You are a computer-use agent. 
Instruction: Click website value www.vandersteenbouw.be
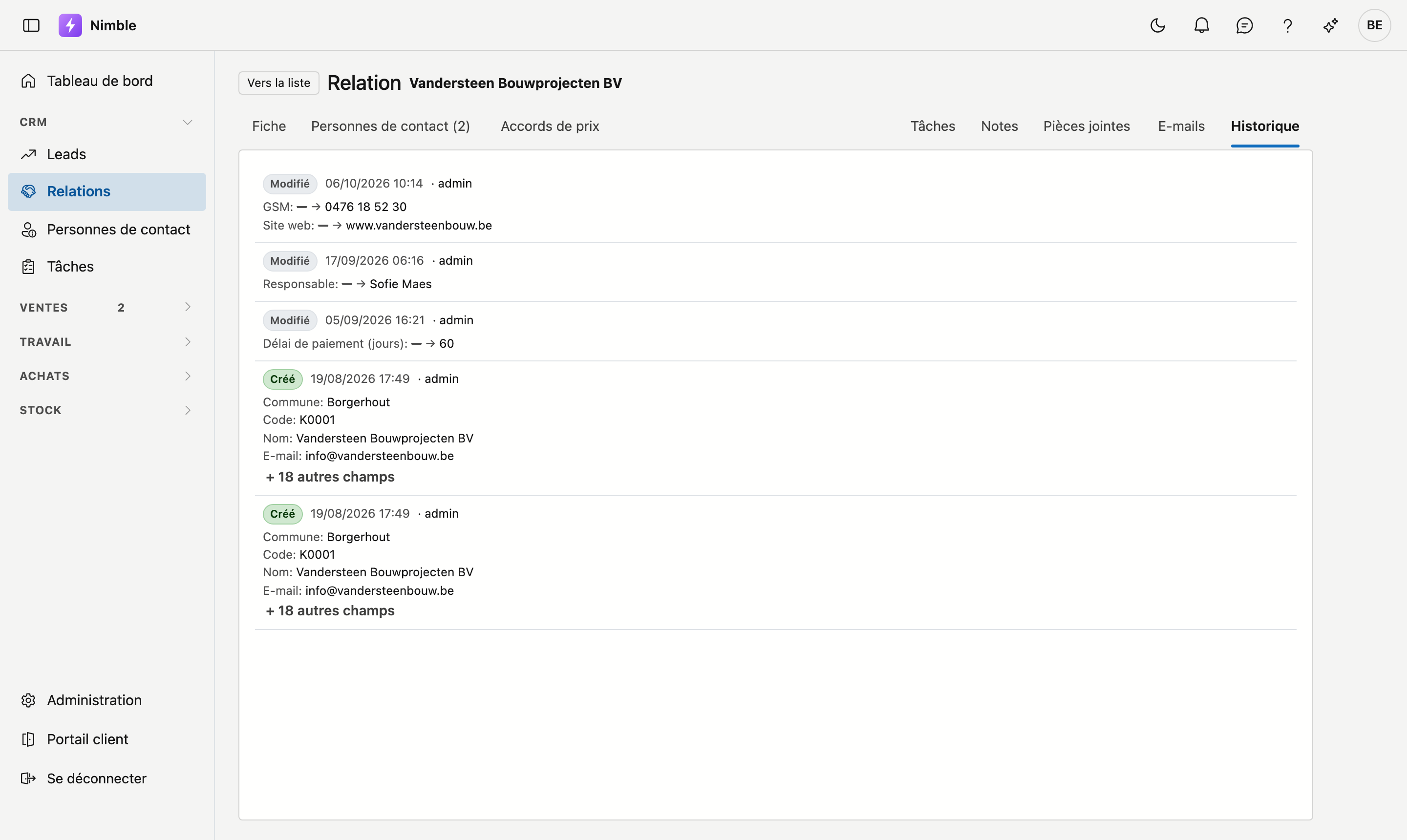pos(418,225)
